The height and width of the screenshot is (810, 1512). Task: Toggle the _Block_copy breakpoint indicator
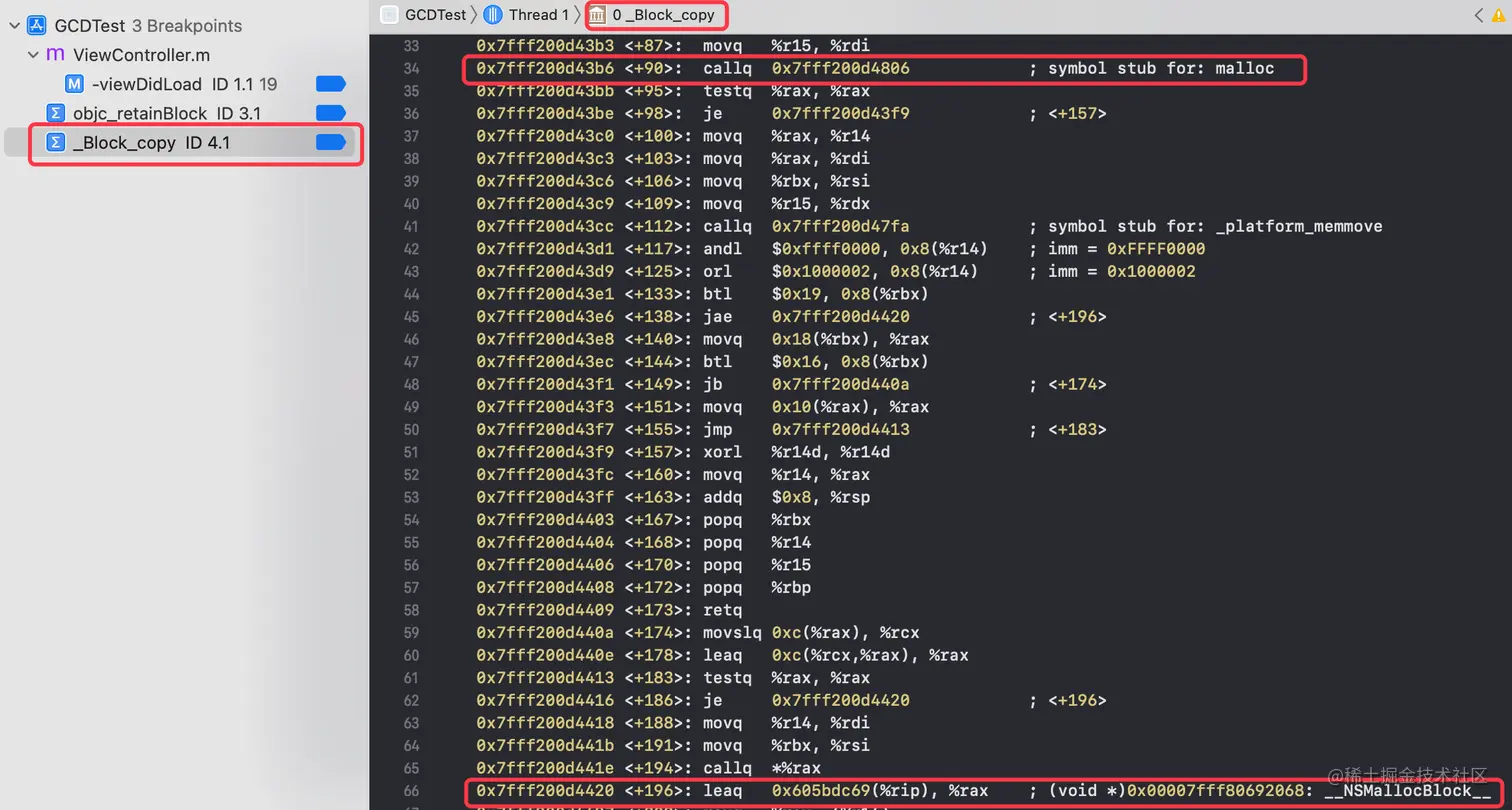(x=330, y=143)
